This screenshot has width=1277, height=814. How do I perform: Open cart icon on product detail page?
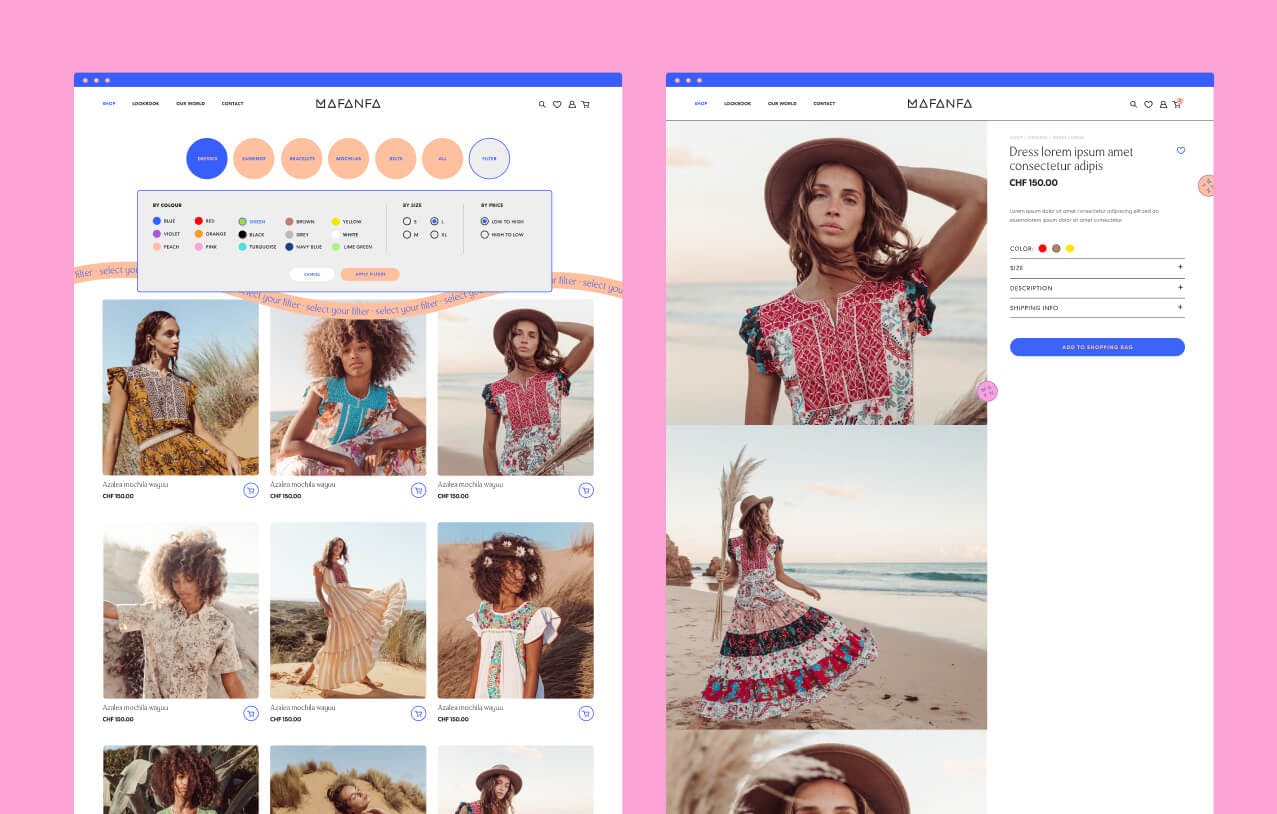1177,103
